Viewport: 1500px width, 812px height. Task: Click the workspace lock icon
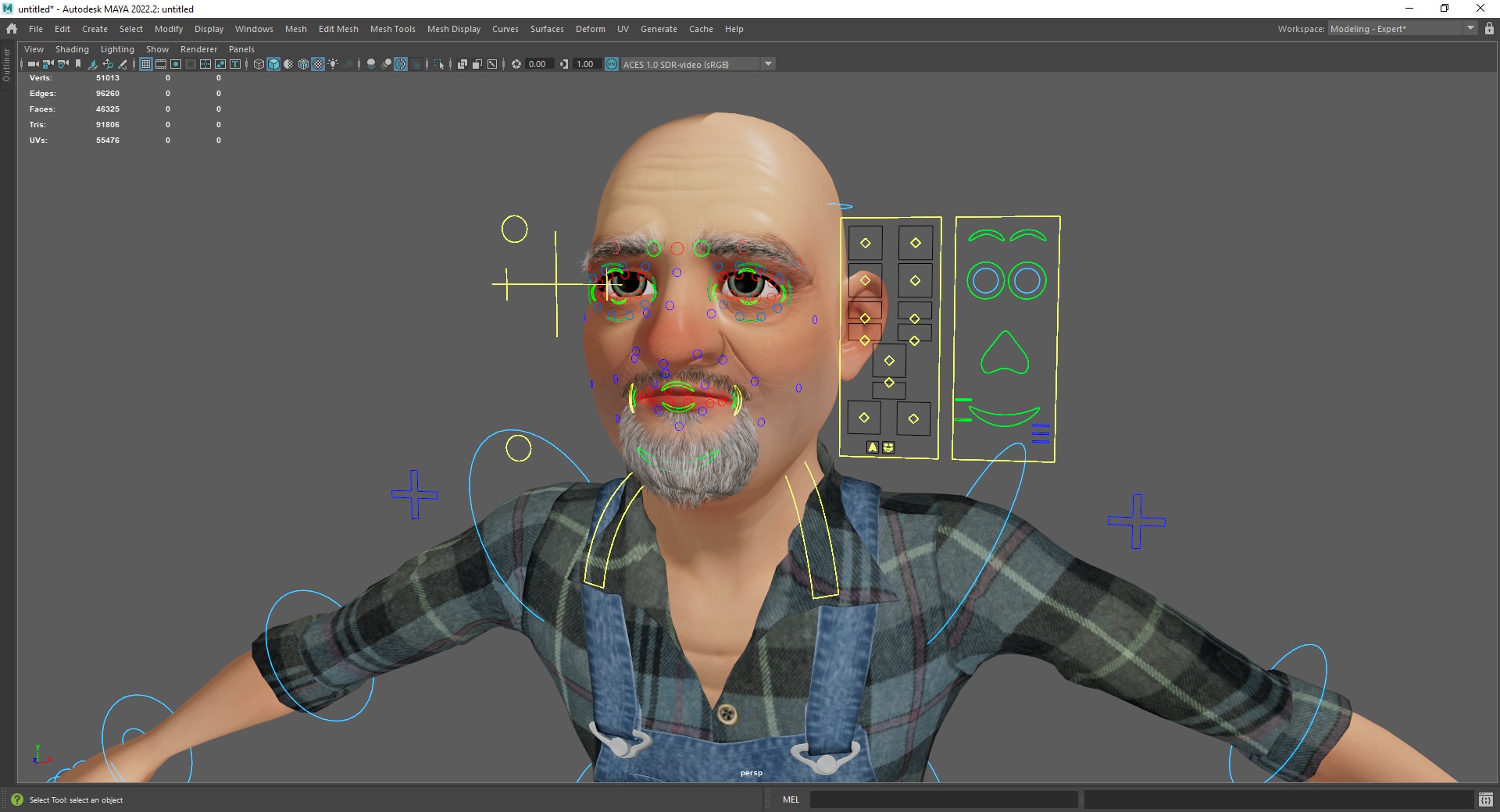click(1489, 29)
